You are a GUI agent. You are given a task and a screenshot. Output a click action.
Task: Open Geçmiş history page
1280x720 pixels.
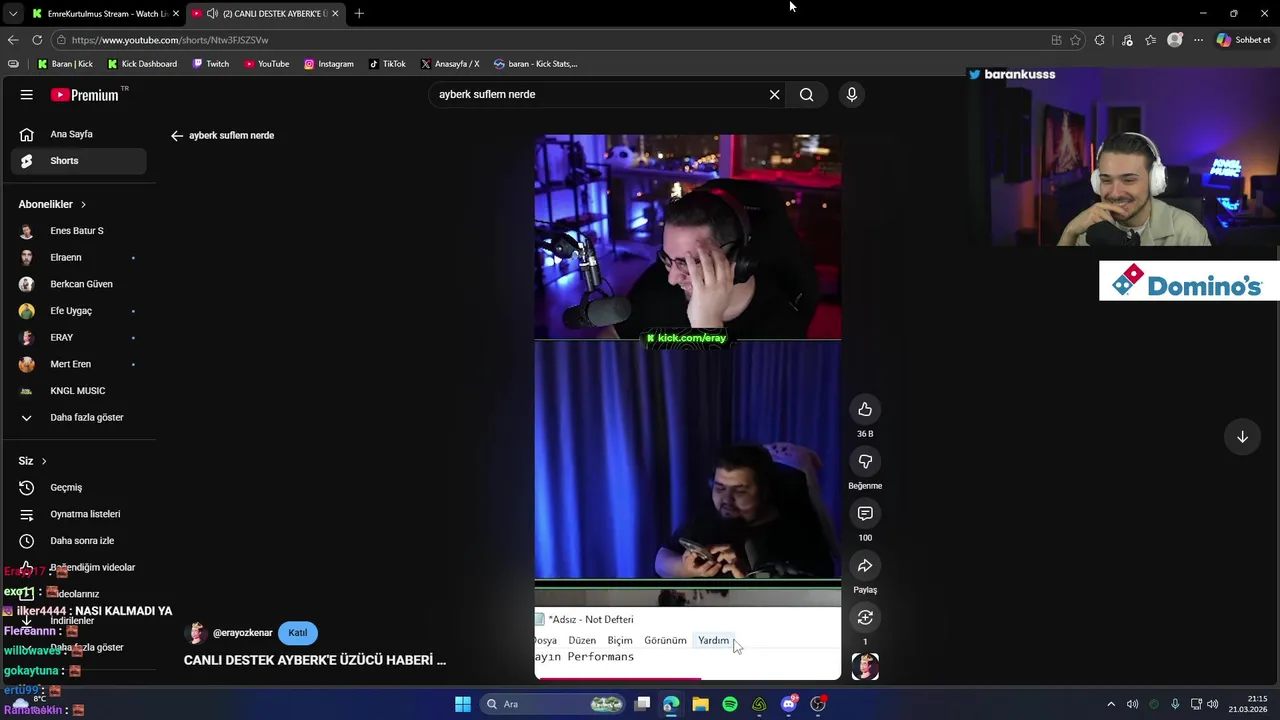[x=78, y=487]
